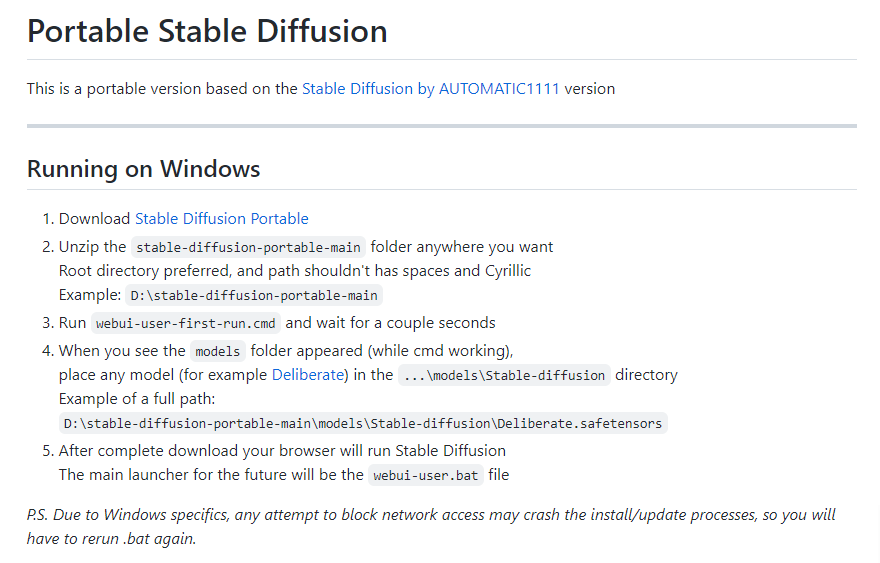Click the webui-user-first-run.cmd code text
This screenshot has width=880, height=563.
(186, 323)
